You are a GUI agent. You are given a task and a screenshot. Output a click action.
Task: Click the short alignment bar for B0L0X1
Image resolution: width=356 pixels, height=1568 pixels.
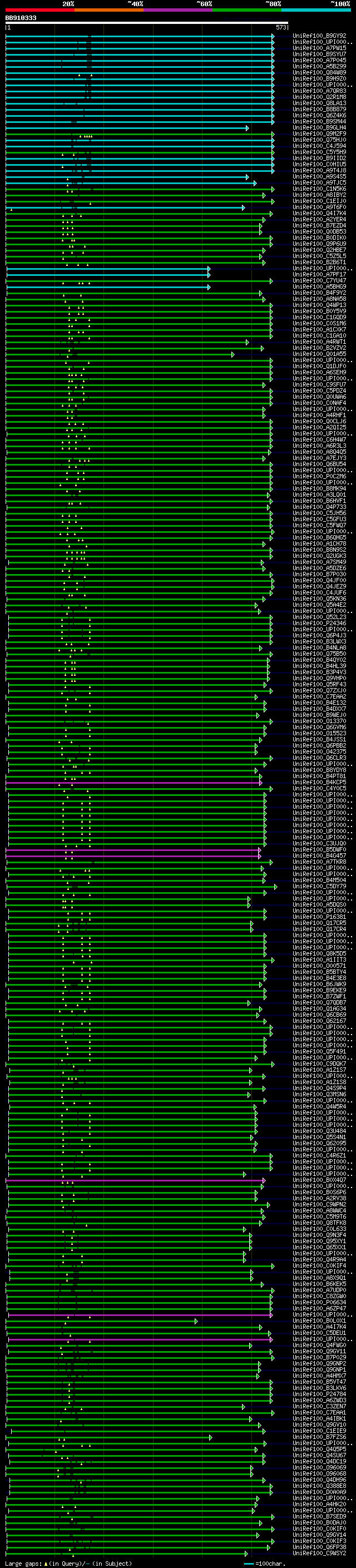click(x=102, y=1322)
